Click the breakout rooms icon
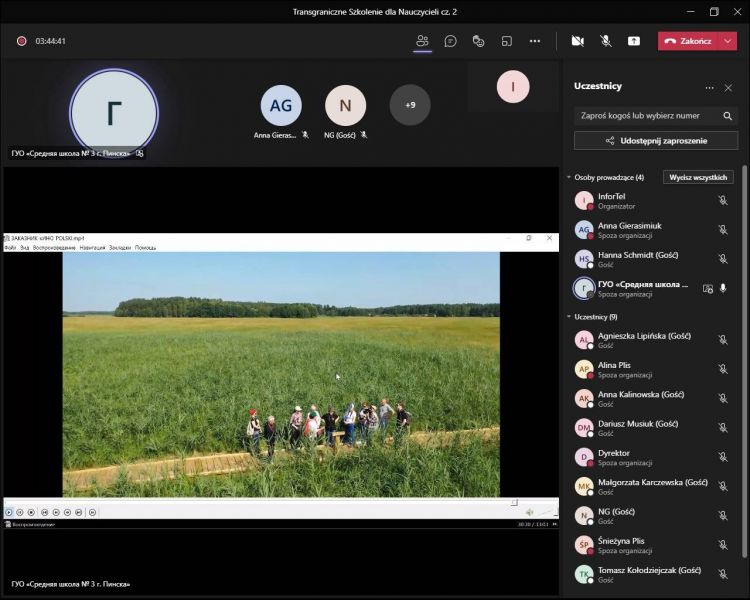Image resolution: width=750 pixels, height=600 pixels. (506, 41)
